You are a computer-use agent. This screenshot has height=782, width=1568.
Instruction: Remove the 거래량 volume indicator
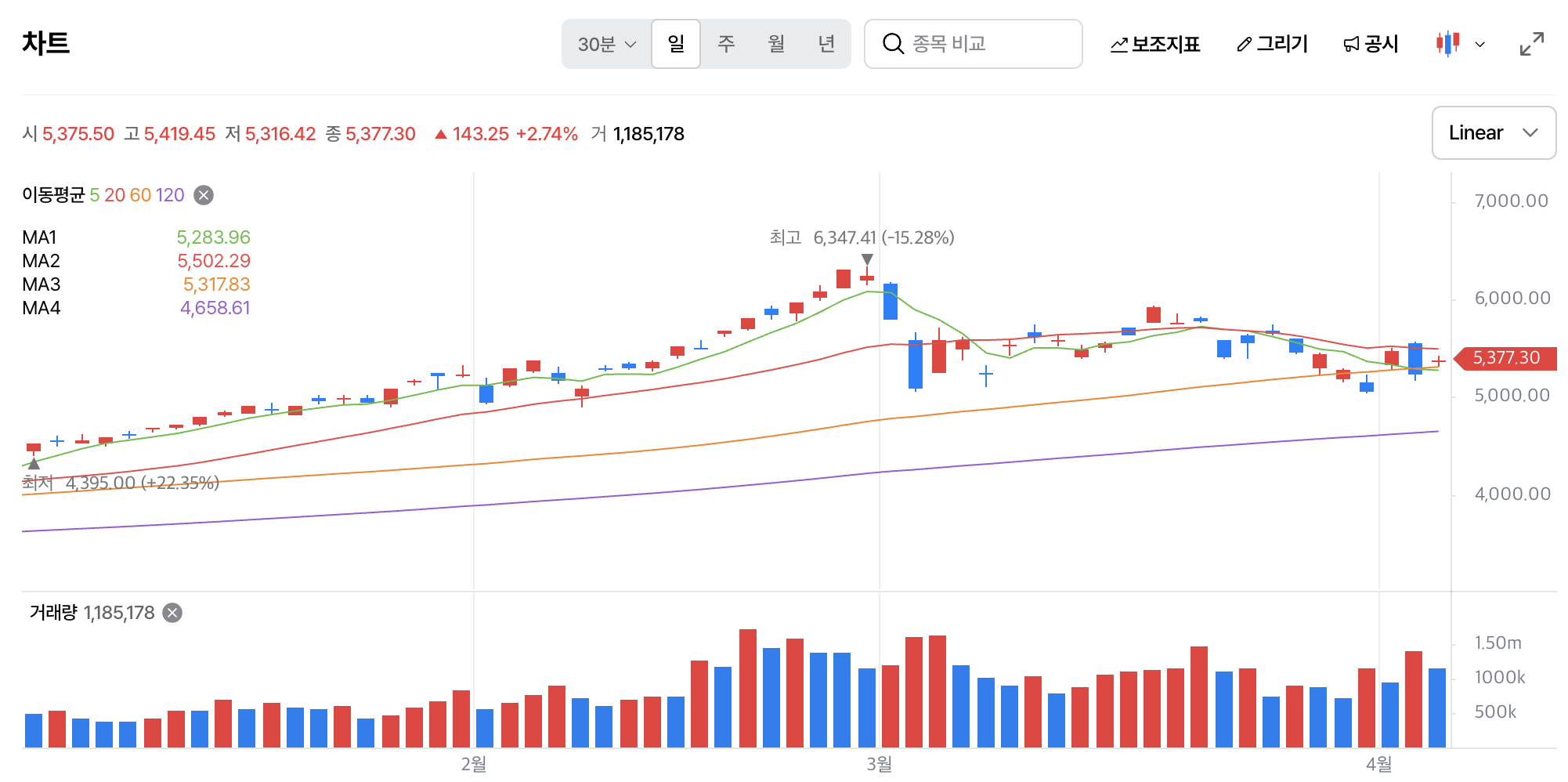point(172,613)
